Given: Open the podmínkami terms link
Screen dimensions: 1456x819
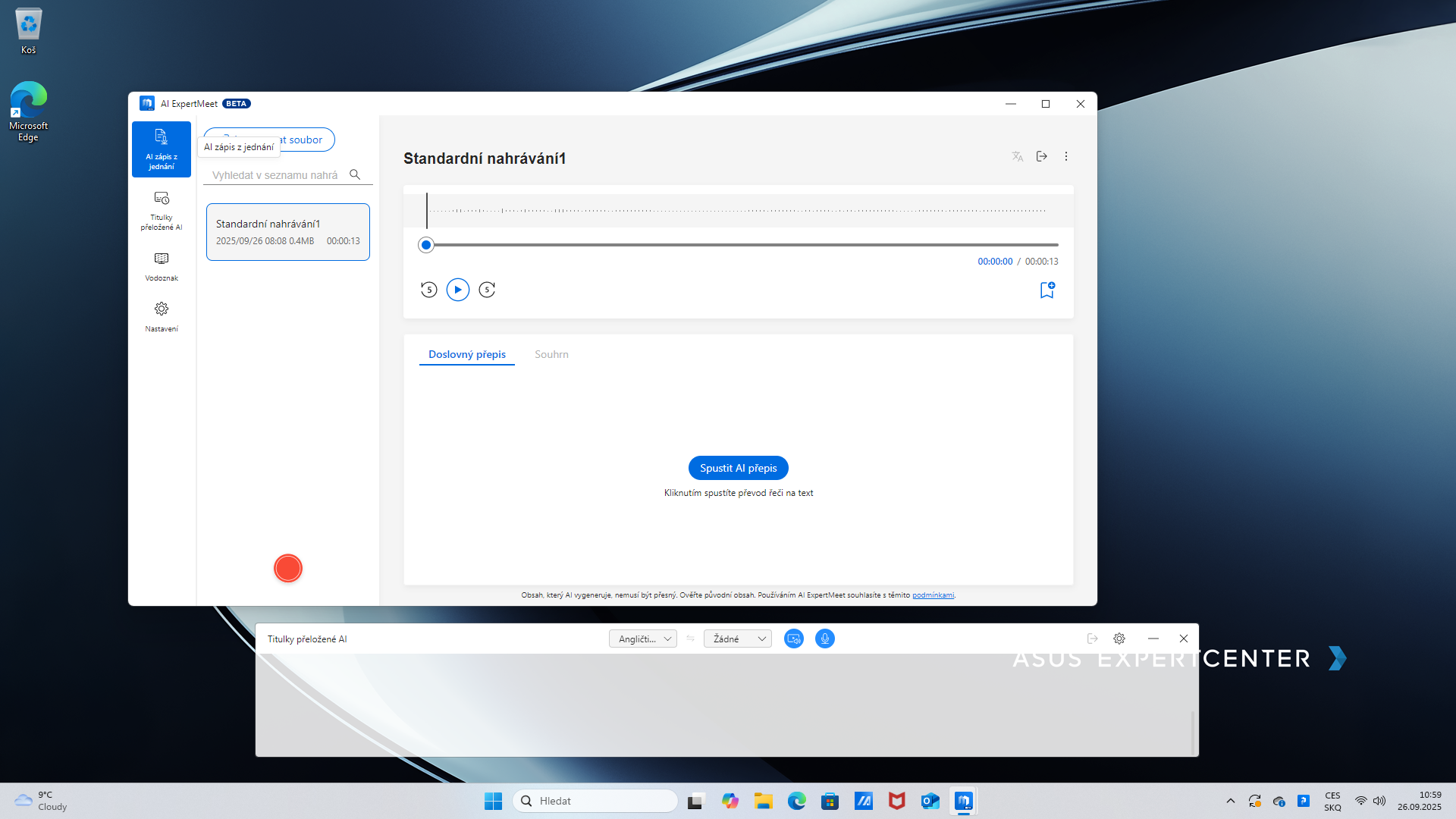Looking at the screenshot, I should click(x=933, y=595).
